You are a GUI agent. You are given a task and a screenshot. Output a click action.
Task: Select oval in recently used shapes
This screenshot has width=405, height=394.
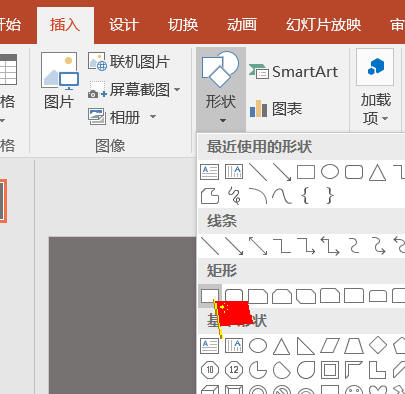click(x=330, y=172)
